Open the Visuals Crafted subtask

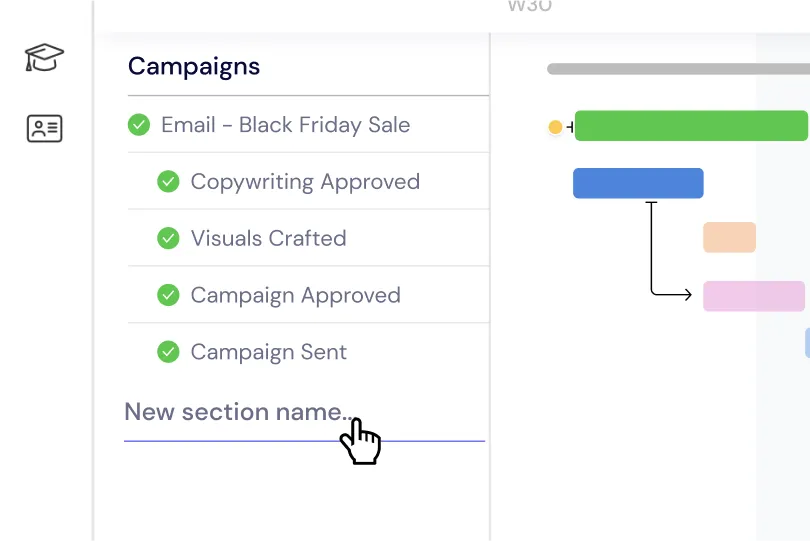pyautogui.click(x=268, y=238)
